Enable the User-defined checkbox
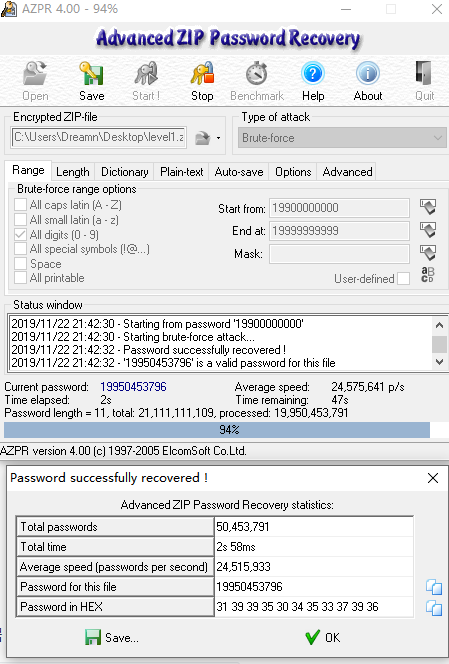Screen dimensions: 449x664 pos(404,279)
